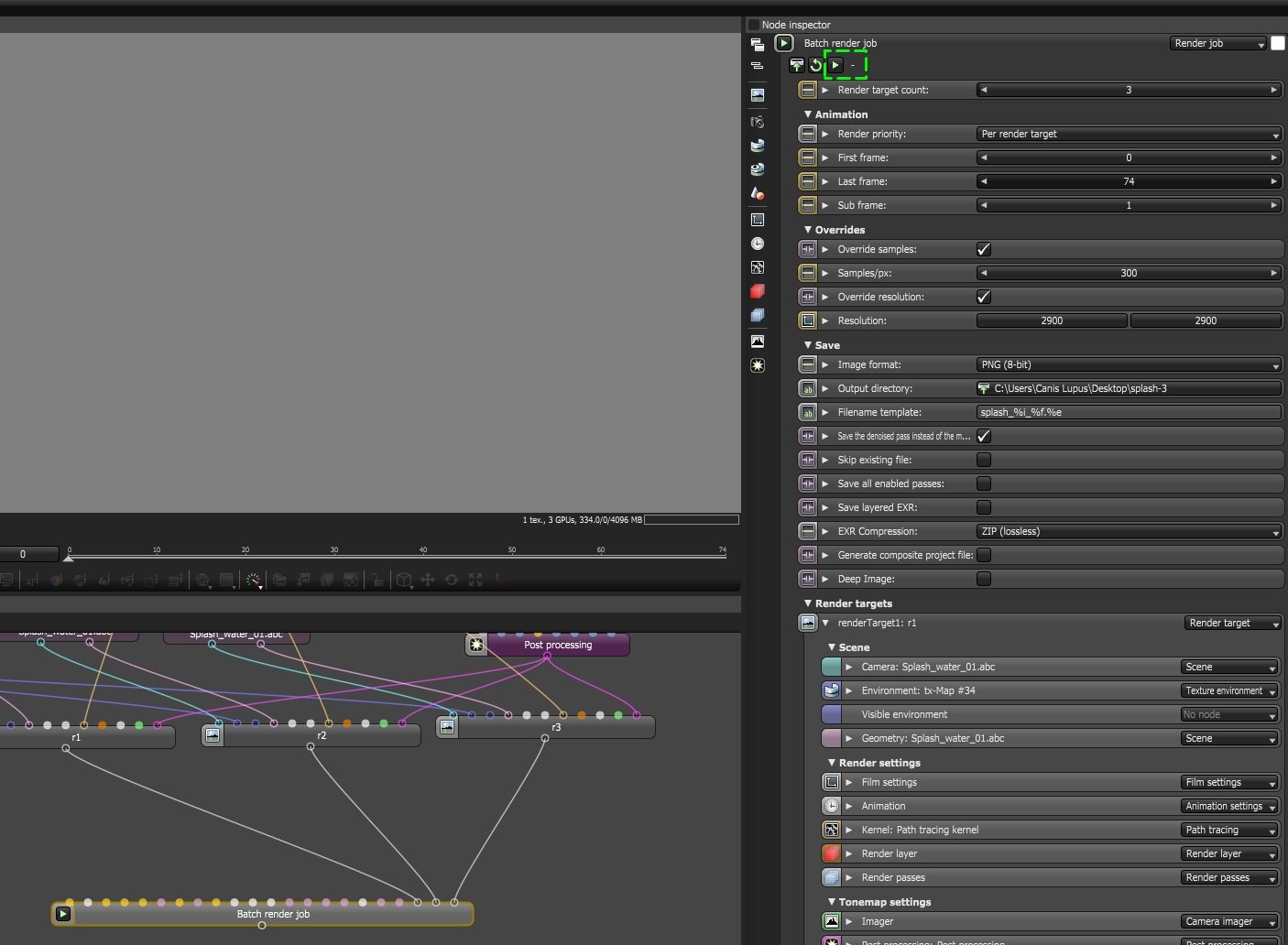This screenshot has width=1288, height=945.
Task: Click the Batch render job node's play icon
Action: [x=63, y=914]
